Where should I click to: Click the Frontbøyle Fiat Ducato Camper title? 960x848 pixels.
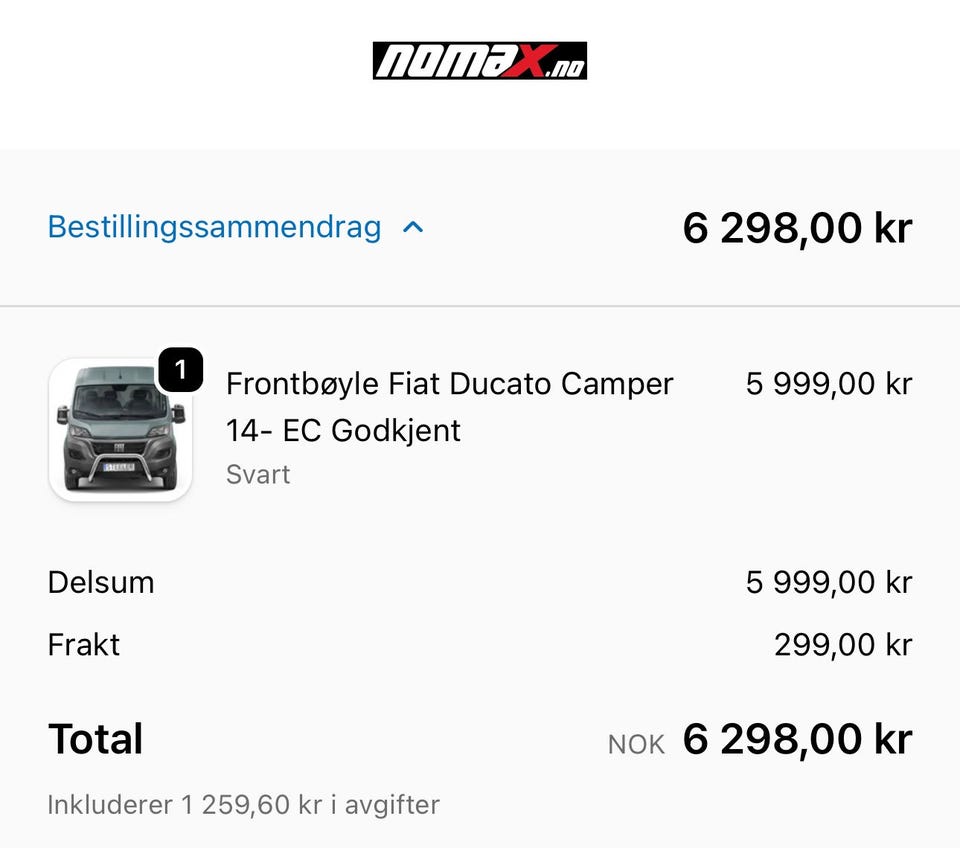click(x=449, y=384)
